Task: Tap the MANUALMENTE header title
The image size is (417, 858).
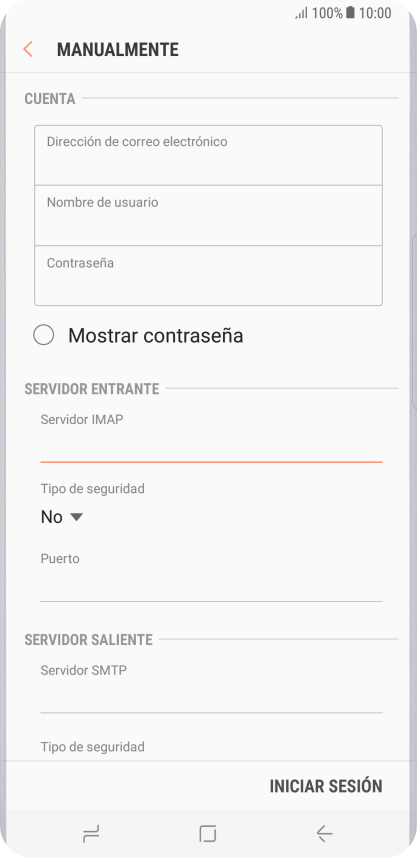Action: pyautogui.click(x=118, y=50)
